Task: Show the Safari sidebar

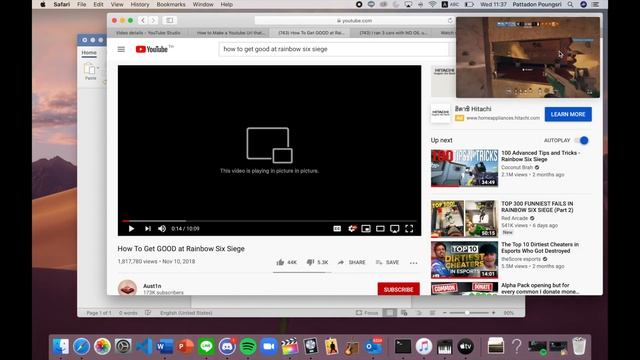Action: coord(169,20)
